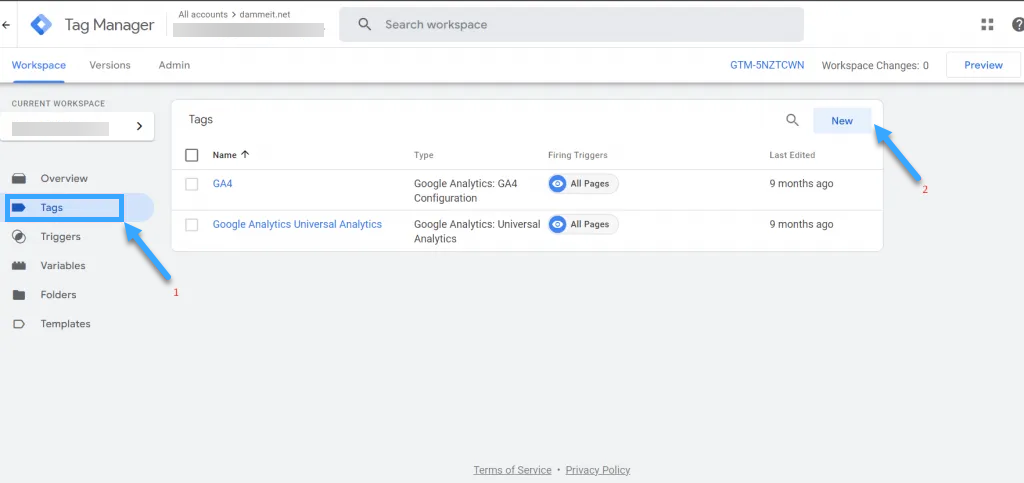
Task: Click Workspace Changes: 0 text
Action: [x=875, y=65]
